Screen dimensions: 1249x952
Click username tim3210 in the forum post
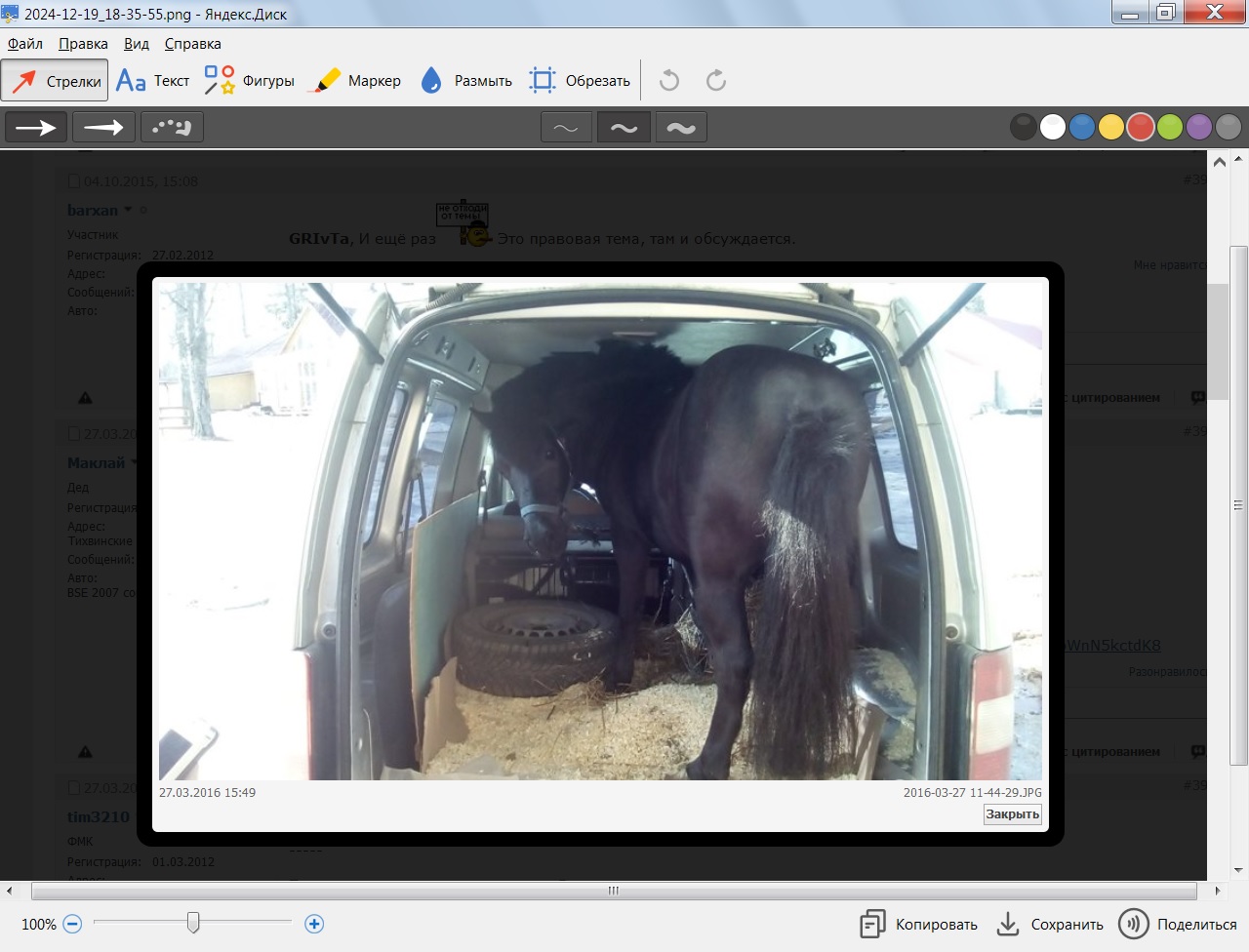point(98,816)
